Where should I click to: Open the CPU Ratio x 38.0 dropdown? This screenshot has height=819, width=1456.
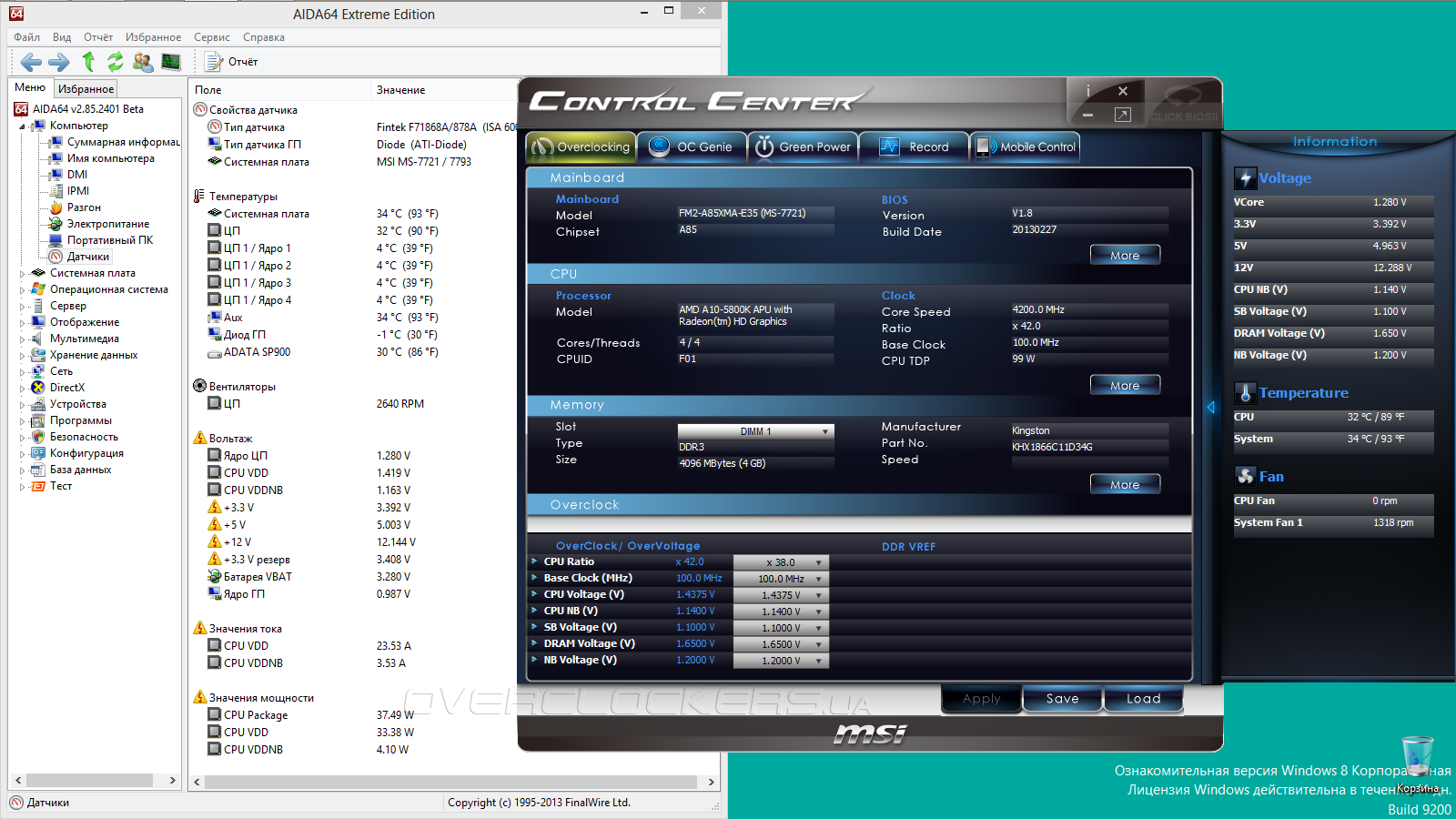[781, 562]
